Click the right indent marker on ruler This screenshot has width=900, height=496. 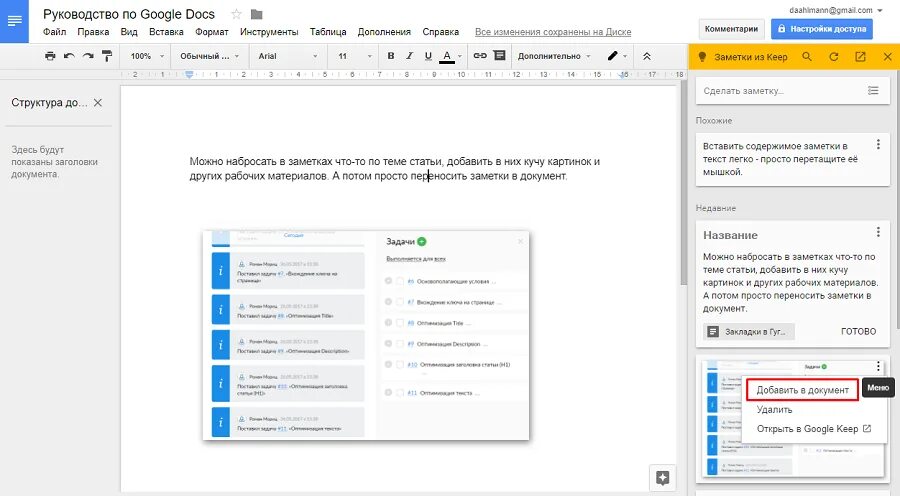[624, 75]
